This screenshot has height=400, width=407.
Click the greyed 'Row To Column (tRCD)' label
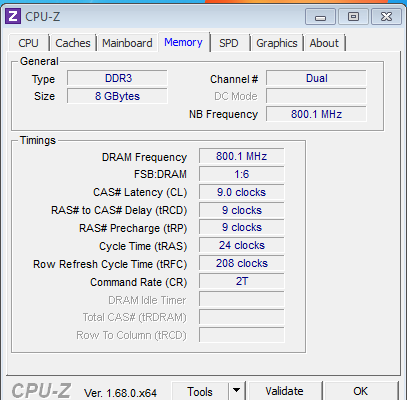tap(131, 335)
